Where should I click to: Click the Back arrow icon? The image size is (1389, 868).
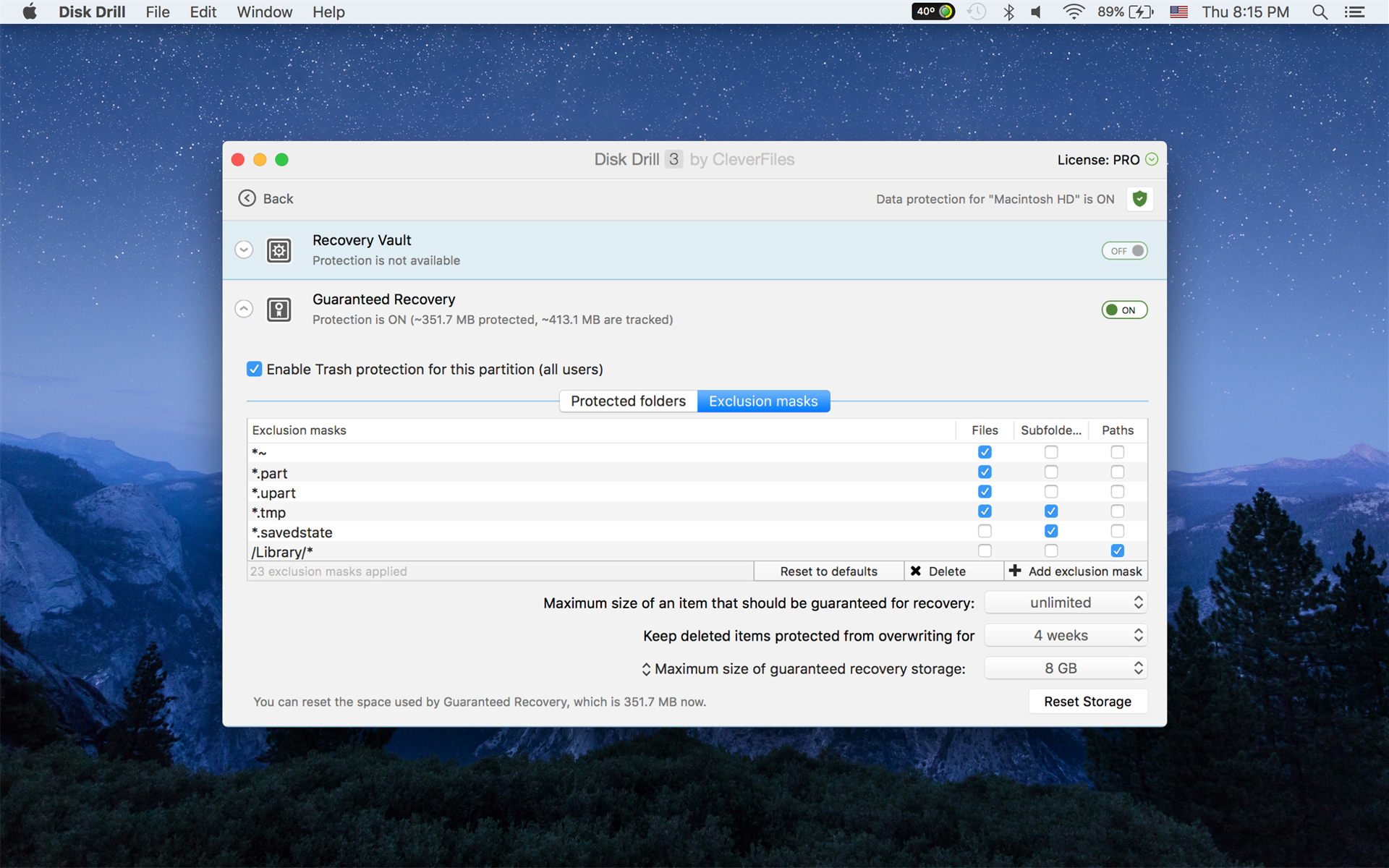point(247,198)
